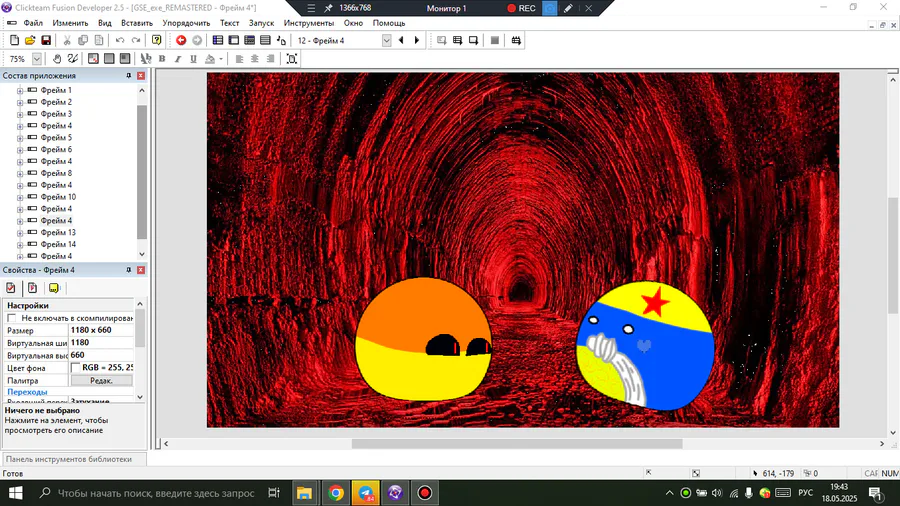
Task: Create a new application file
Action: tap(14, 40)
